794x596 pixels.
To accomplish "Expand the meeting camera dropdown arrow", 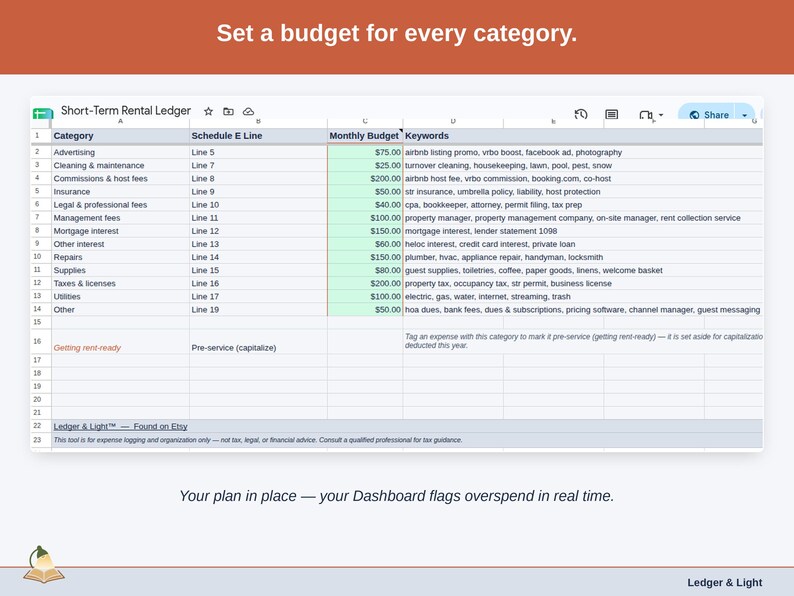I will click(661, 115).
